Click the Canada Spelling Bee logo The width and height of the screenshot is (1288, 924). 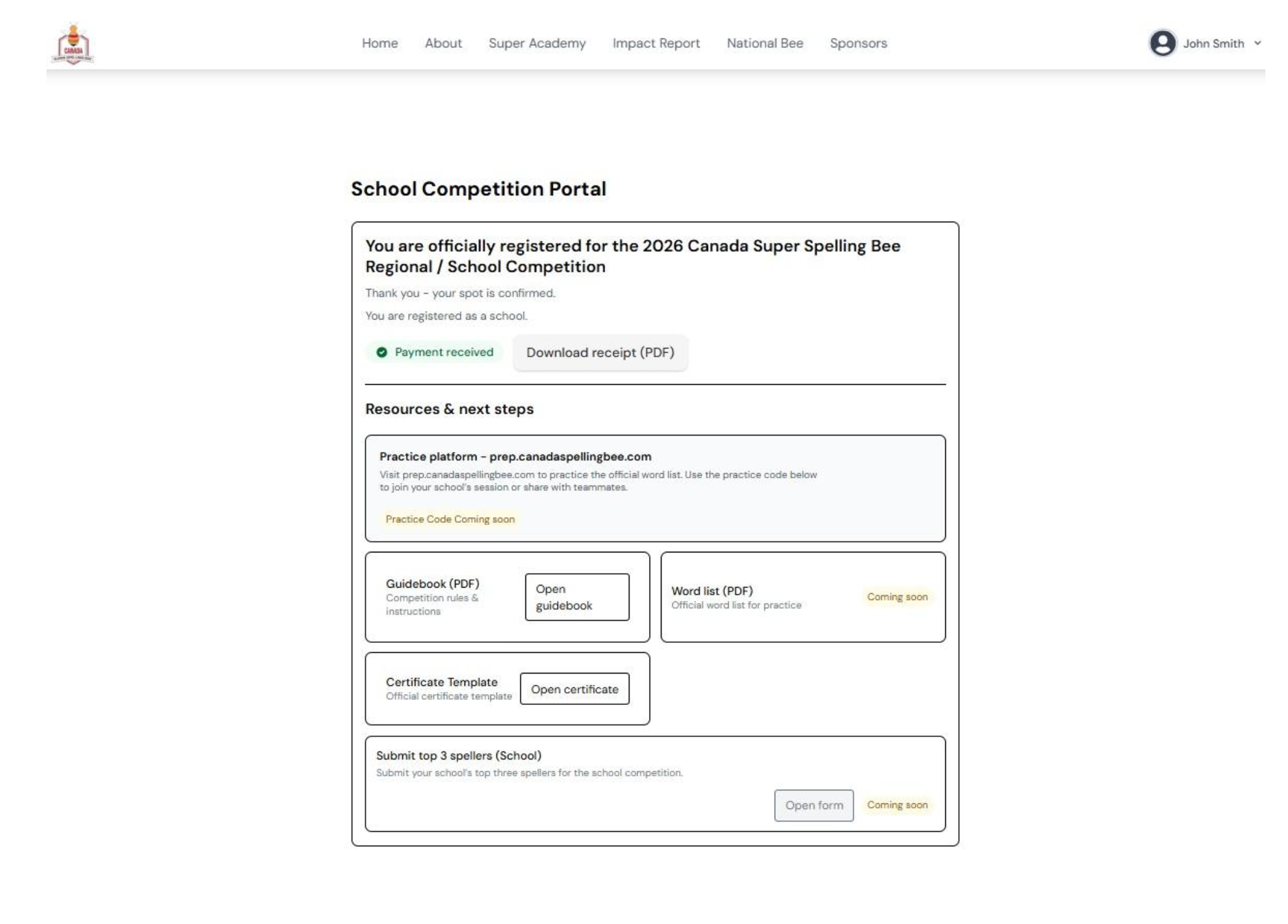tap(73, 44)
